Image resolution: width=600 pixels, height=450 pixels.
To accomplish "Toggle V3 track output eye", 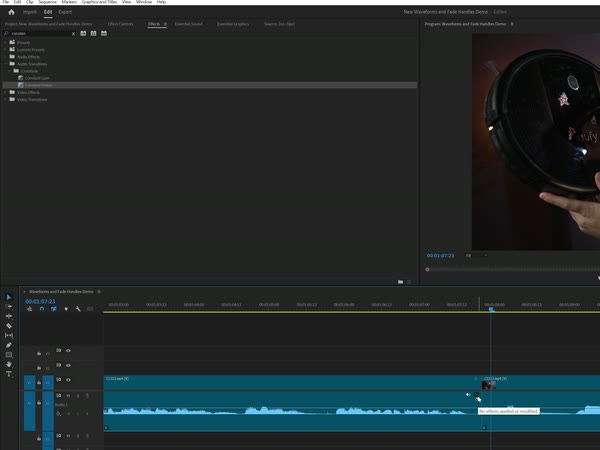I will (68, 351).
